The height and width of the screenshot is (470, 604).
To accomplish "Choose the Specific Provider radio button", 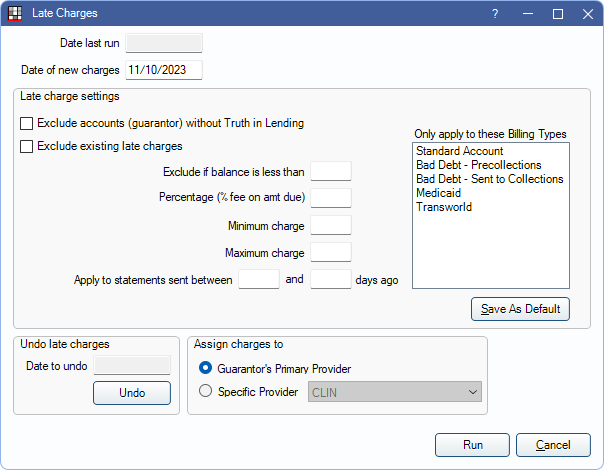I will [x=207, y=392].
